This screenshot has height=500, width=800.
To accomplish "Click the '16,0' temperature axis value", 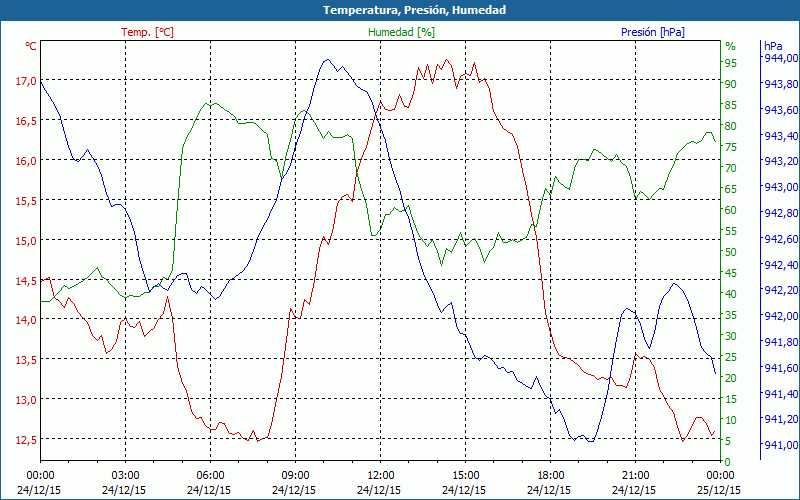I will tap(26, 160).
